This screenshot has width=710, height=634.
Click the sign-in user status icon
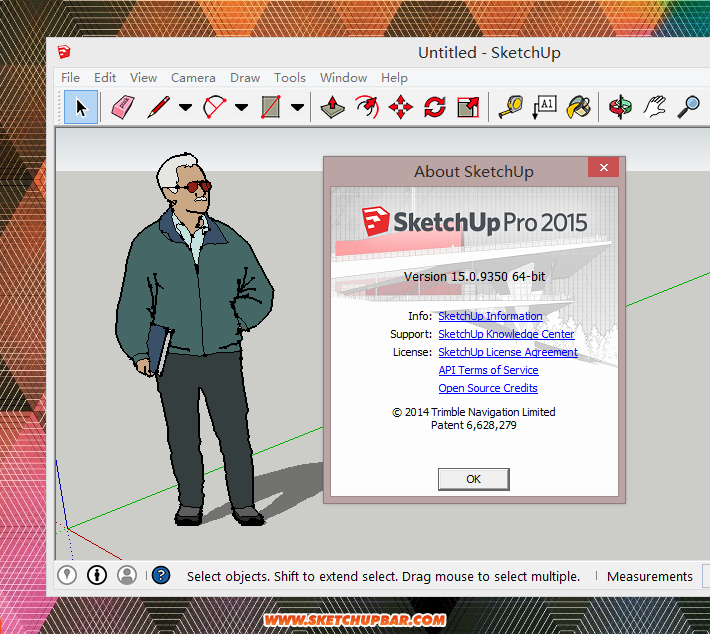[127, 575]
